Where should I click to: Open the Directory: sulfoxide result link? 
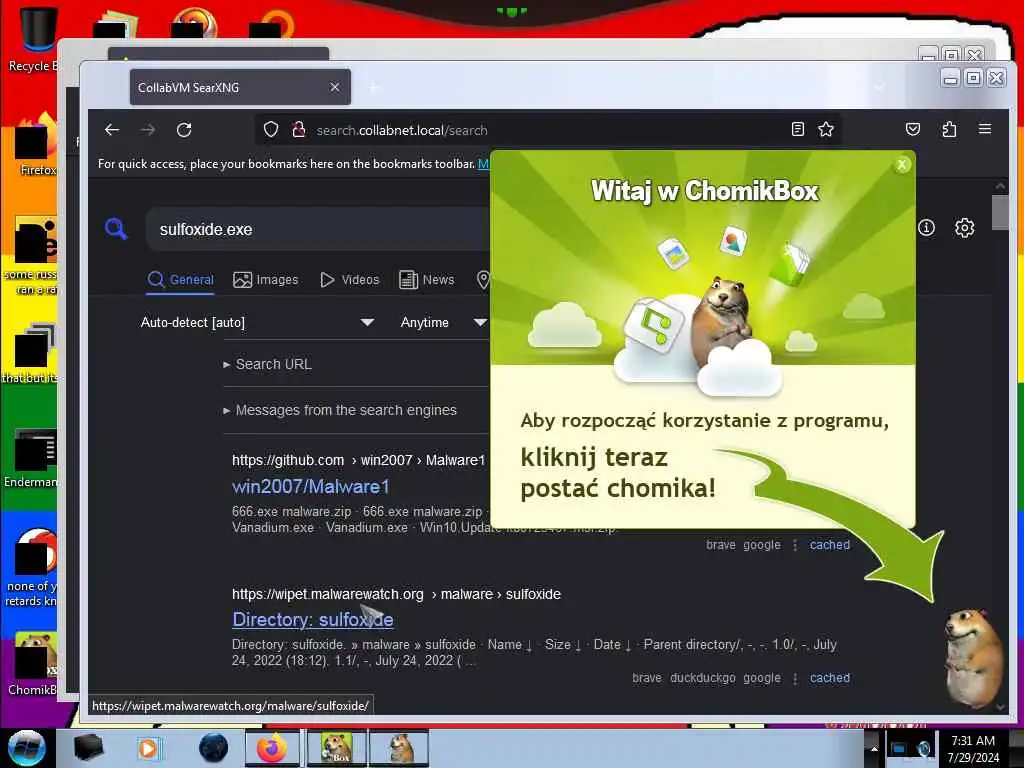(313, 619)
